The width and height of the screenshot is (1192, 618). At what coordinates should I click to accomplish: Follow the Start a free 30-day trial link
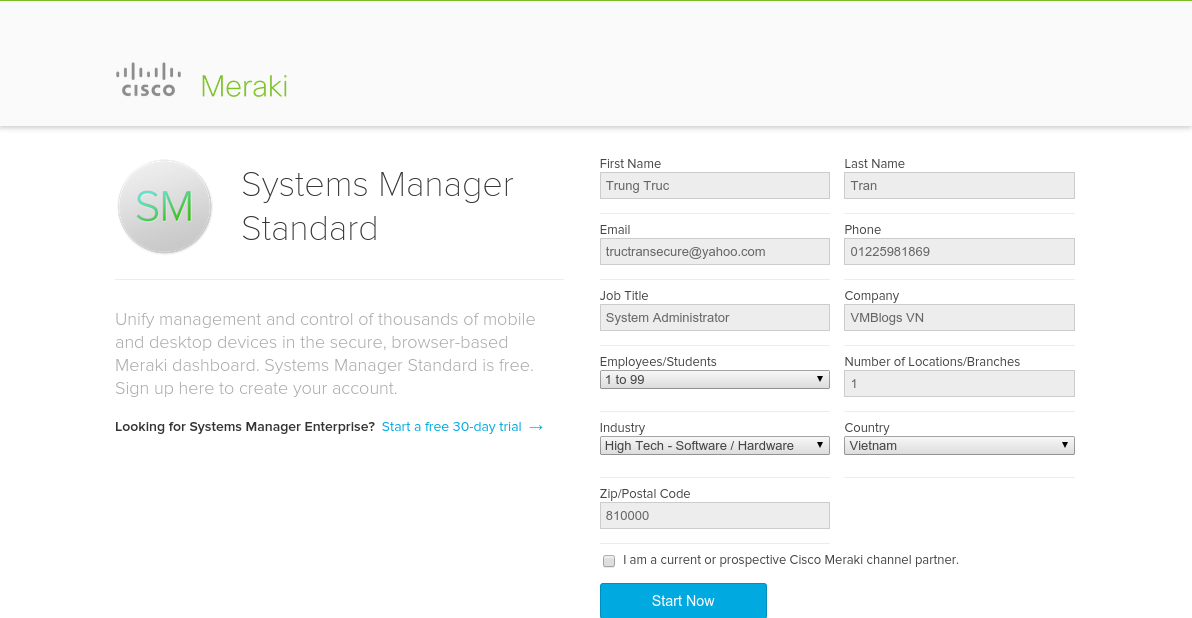coord(452,427)
